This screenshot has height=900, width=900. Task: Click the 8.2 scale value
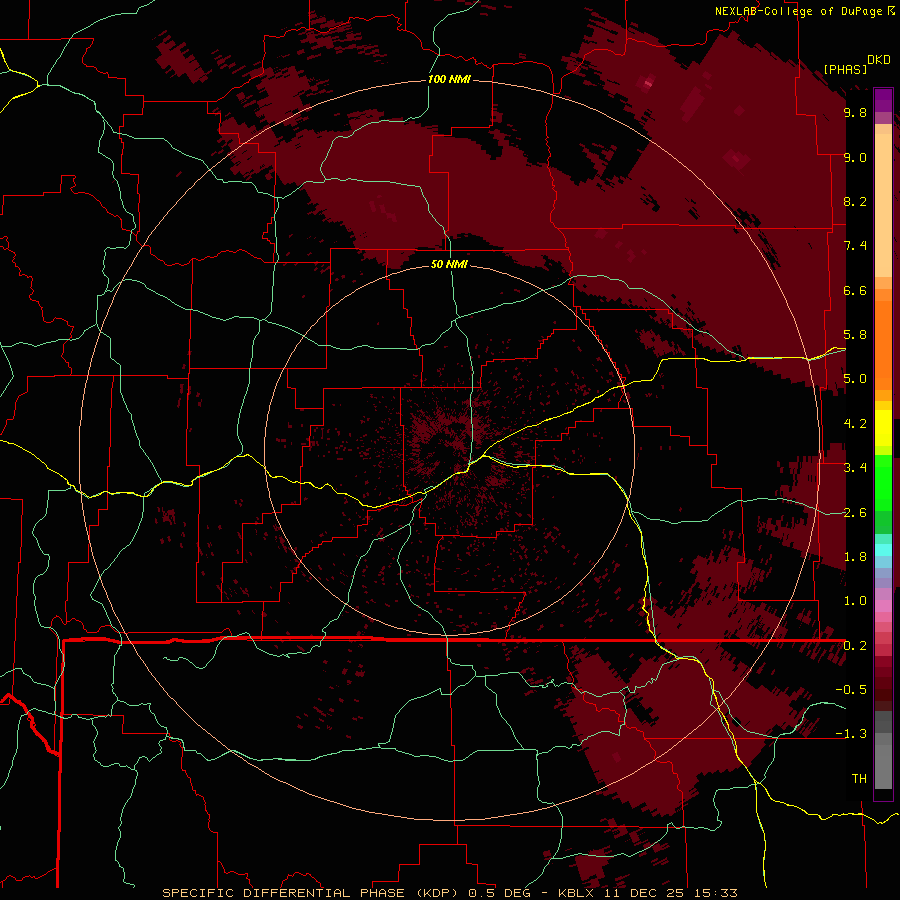pos(855,201)
